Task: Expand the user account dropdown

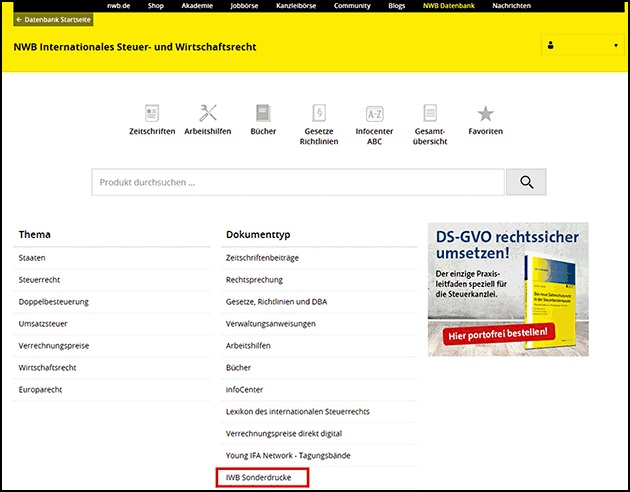Action: [x=581, y=46]
